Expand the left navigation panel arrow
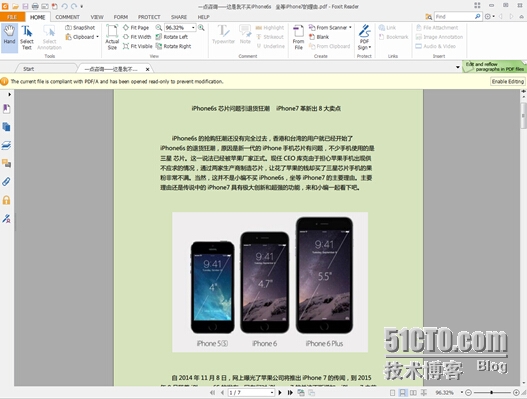This screenshot has width=527, height=399. [x=9, y=94]
